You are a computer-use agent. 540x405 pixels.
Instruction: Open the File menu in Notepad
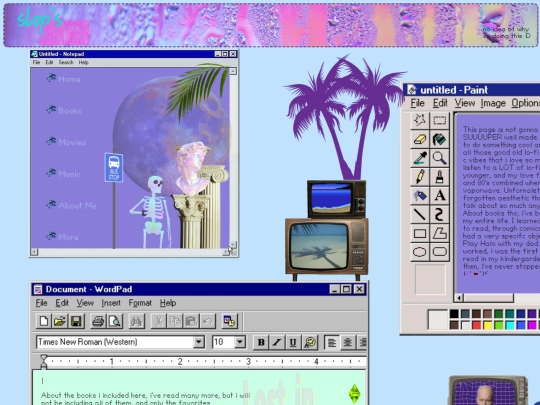36,62
